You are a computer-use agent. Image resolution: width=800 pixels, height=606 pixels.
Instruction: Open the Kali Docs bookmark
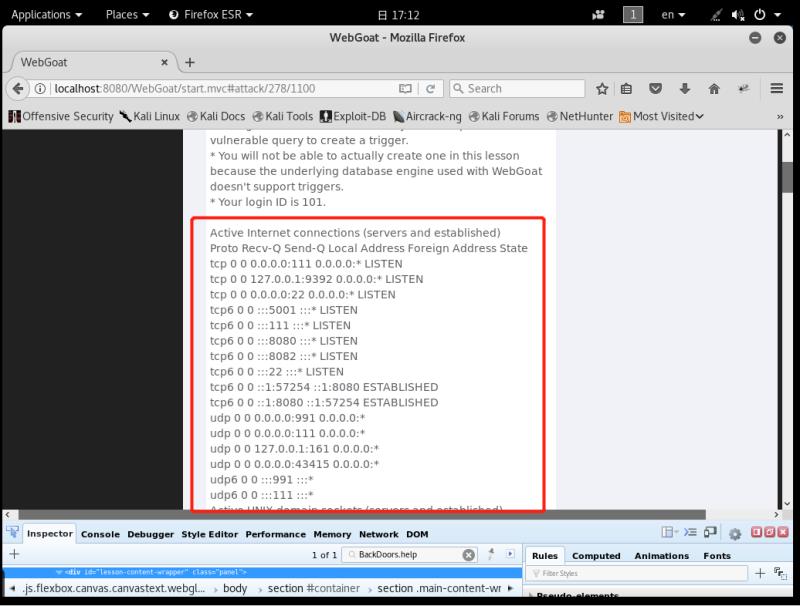click(216, 116)
